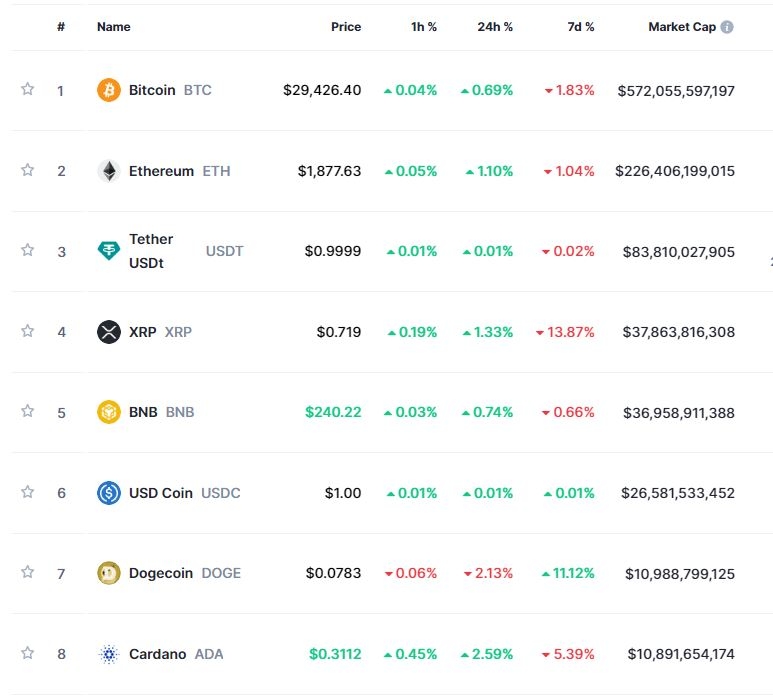Click the USD Coin logo icon
Viewport: 773px width, 697px height.
[108, 493]
